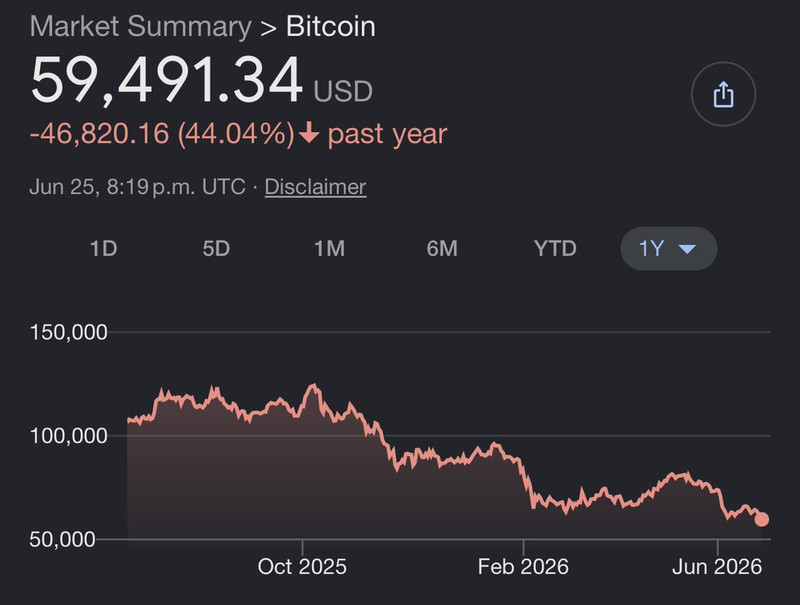Open the Disclaimer link
The image size is (800, 605).
point(315,187)
